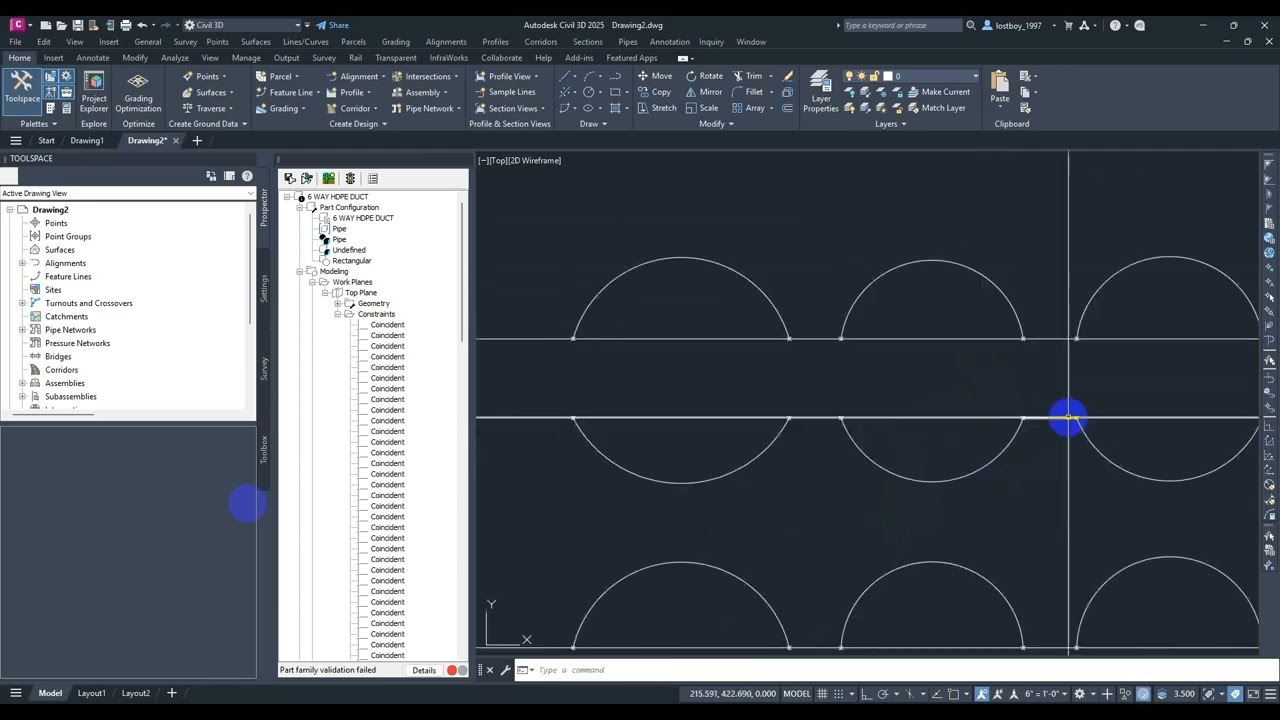Select the Rotate tool
This screenshot has height=720, width=1280.
point(704,76)
